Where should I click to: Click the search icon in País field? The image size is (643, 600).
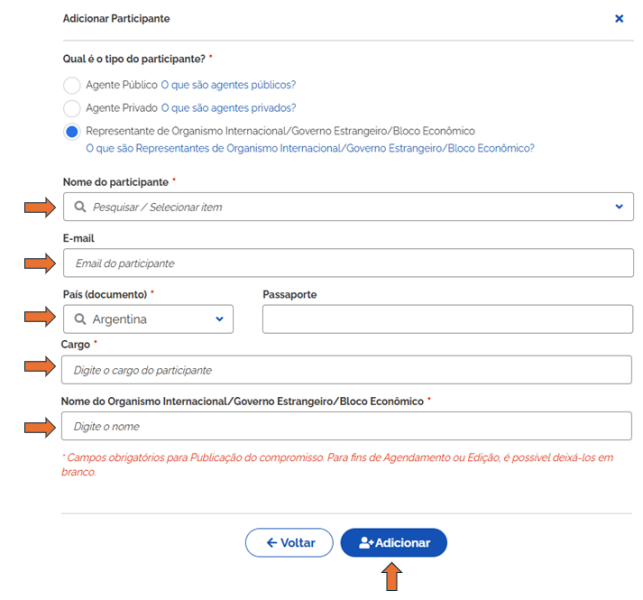pyautogui.click(x=80, y=319)
